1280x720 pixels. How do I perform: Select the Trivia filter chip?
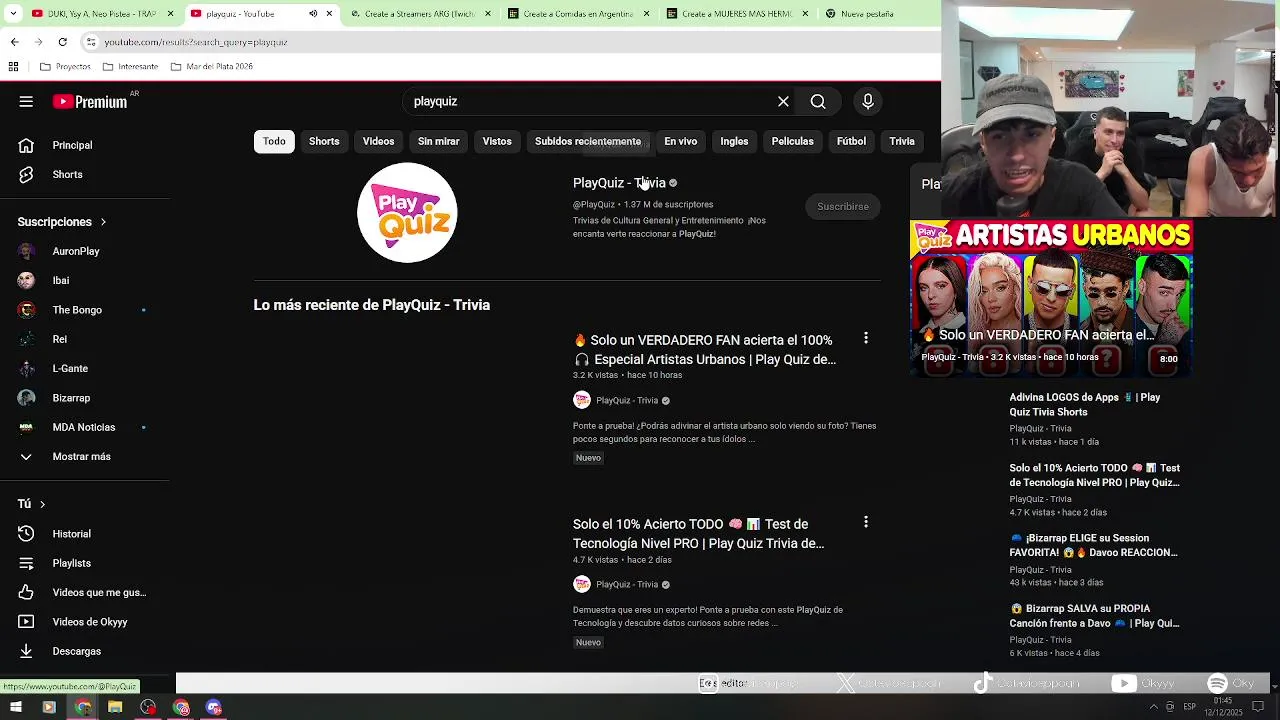(x=902, y=141)
